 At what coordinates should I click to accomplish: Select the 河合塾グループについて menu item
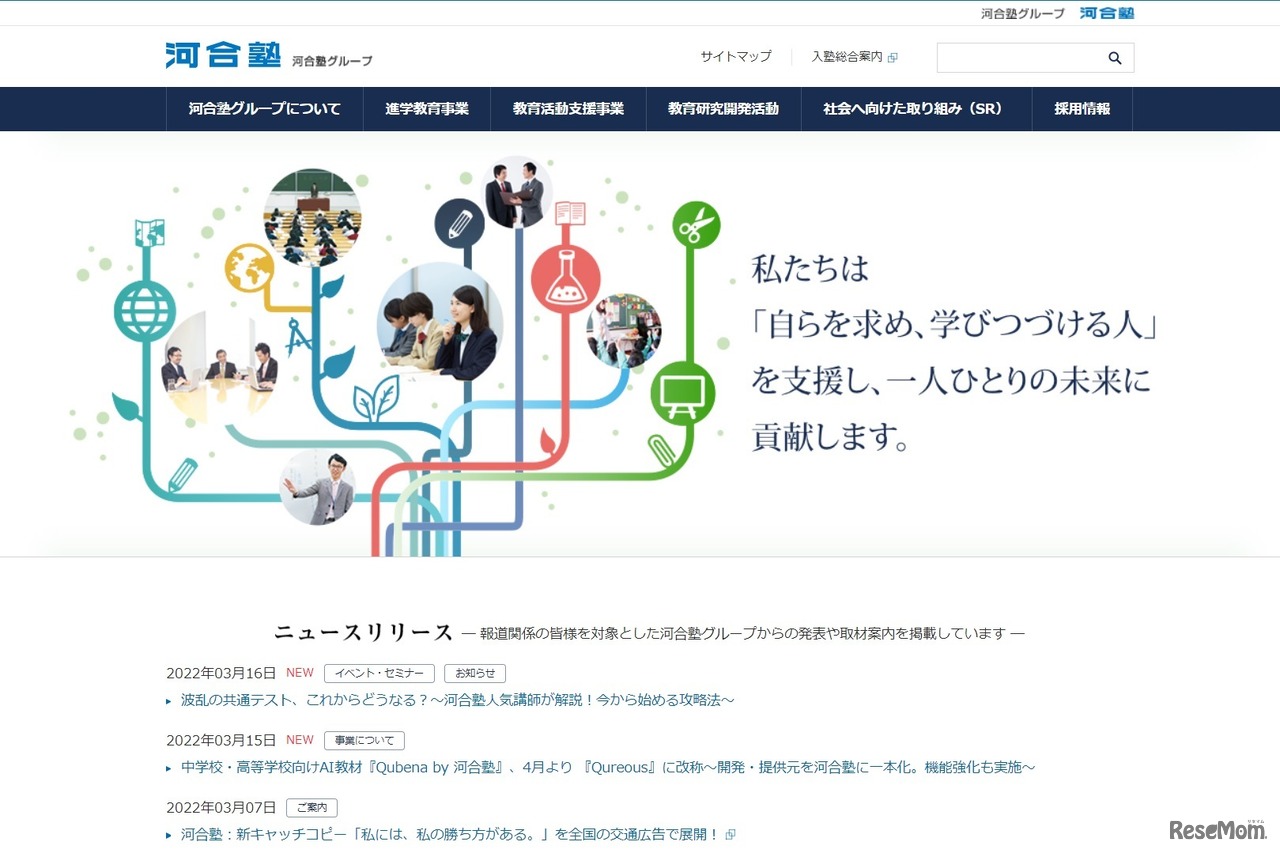coord(263,109)
